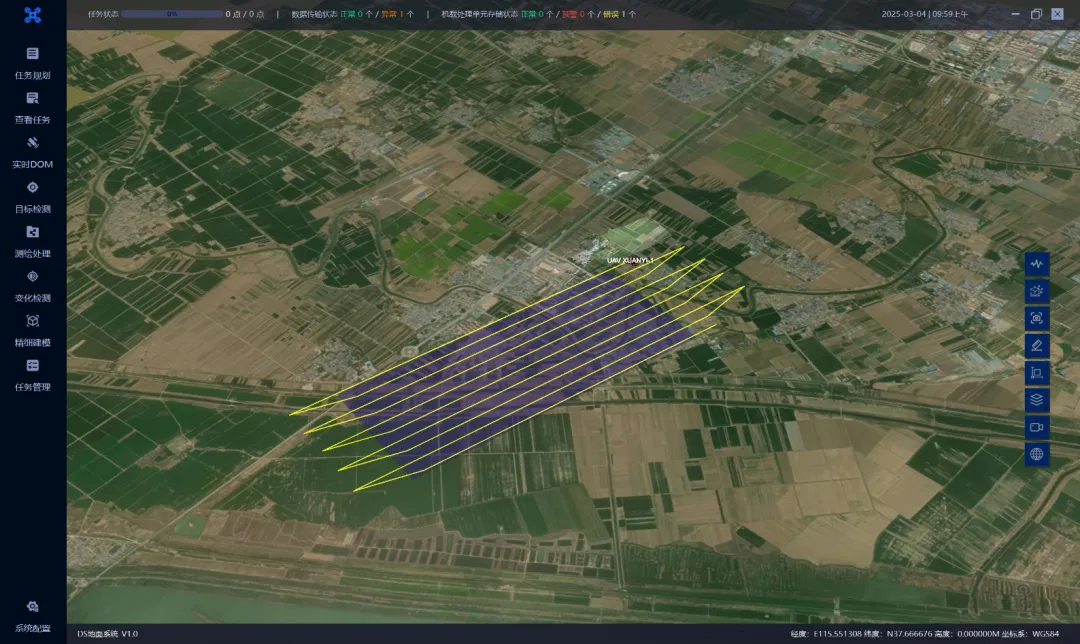Toggle the lighting effects button in right toolbar
Viewport: 1080px width, 644px height.
(x=1036, y=290)
